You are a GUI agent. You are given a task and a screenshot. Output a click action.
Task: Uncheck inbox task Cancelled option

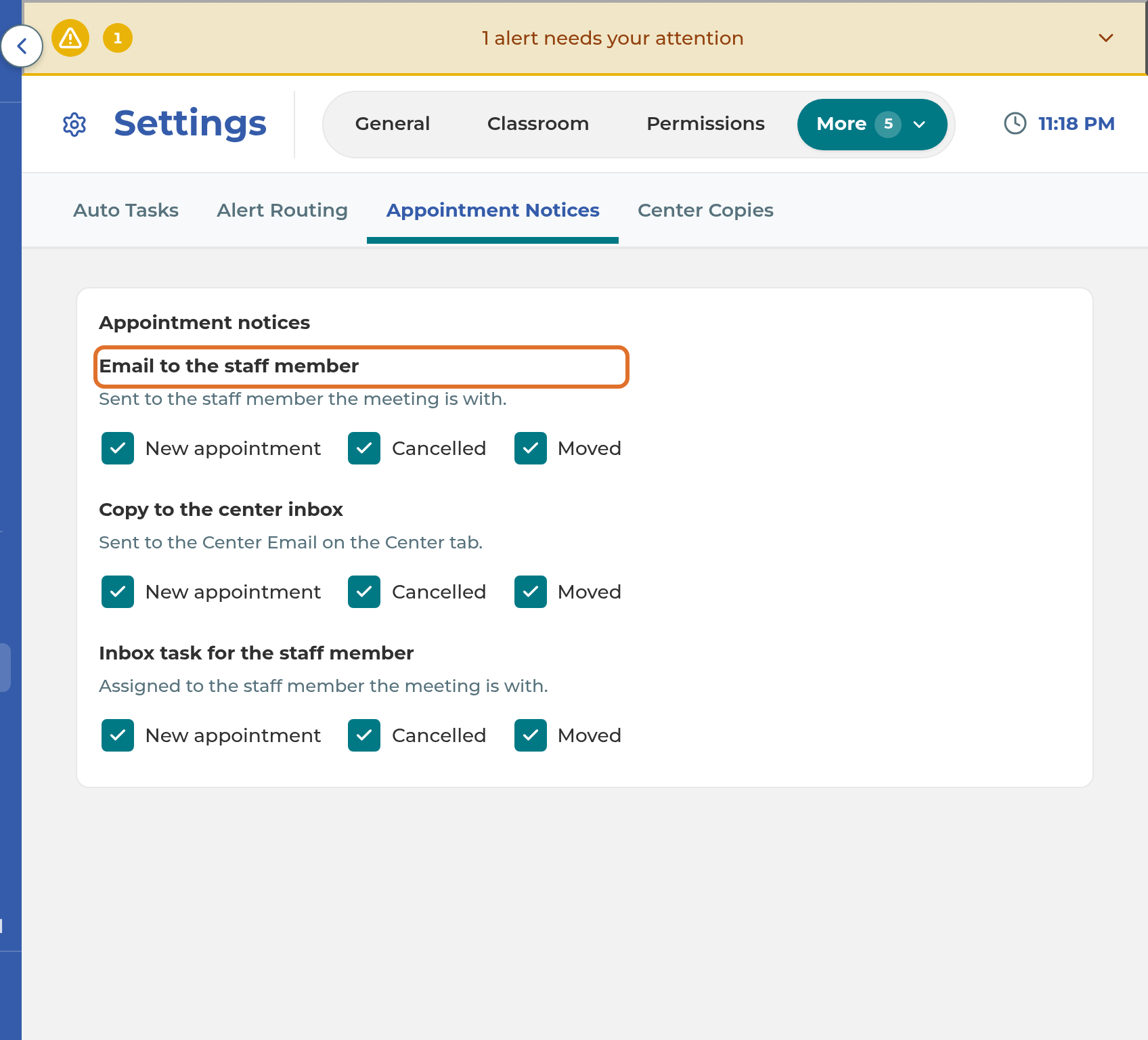364,735
